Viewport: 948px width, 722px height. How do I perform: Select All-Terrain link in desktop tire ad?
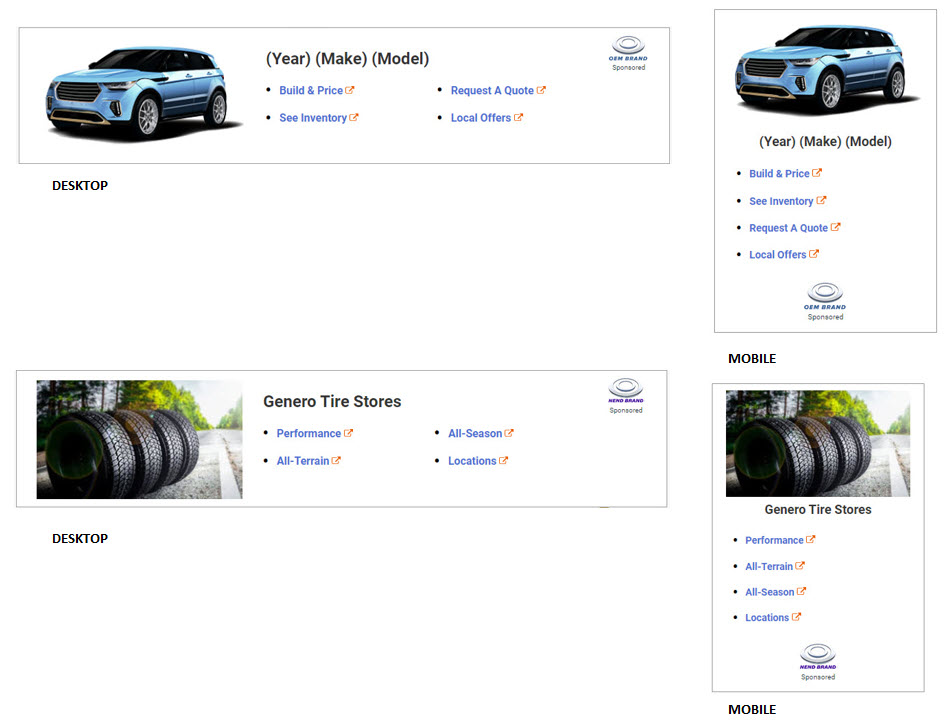click(x=303, y=461)
